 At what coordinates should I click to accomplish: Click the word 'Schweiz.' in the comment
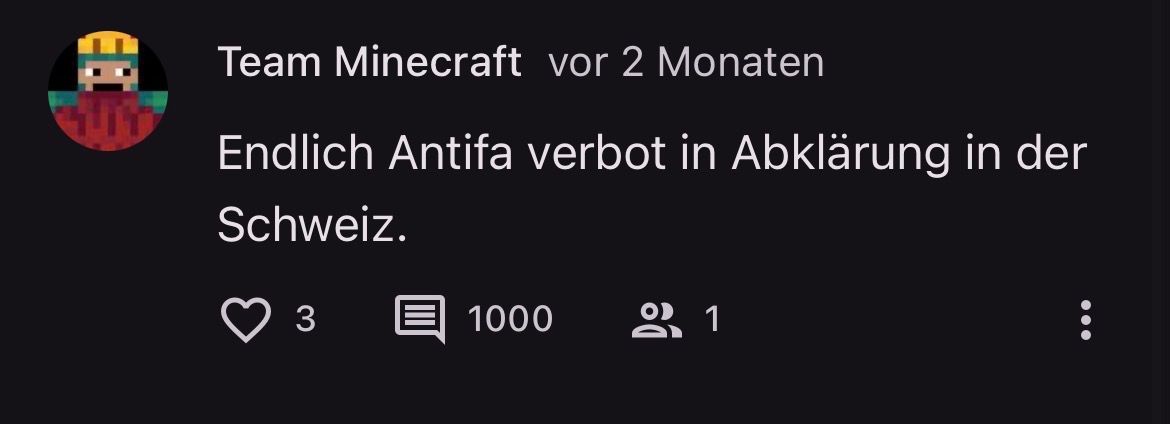click(313, 224)
